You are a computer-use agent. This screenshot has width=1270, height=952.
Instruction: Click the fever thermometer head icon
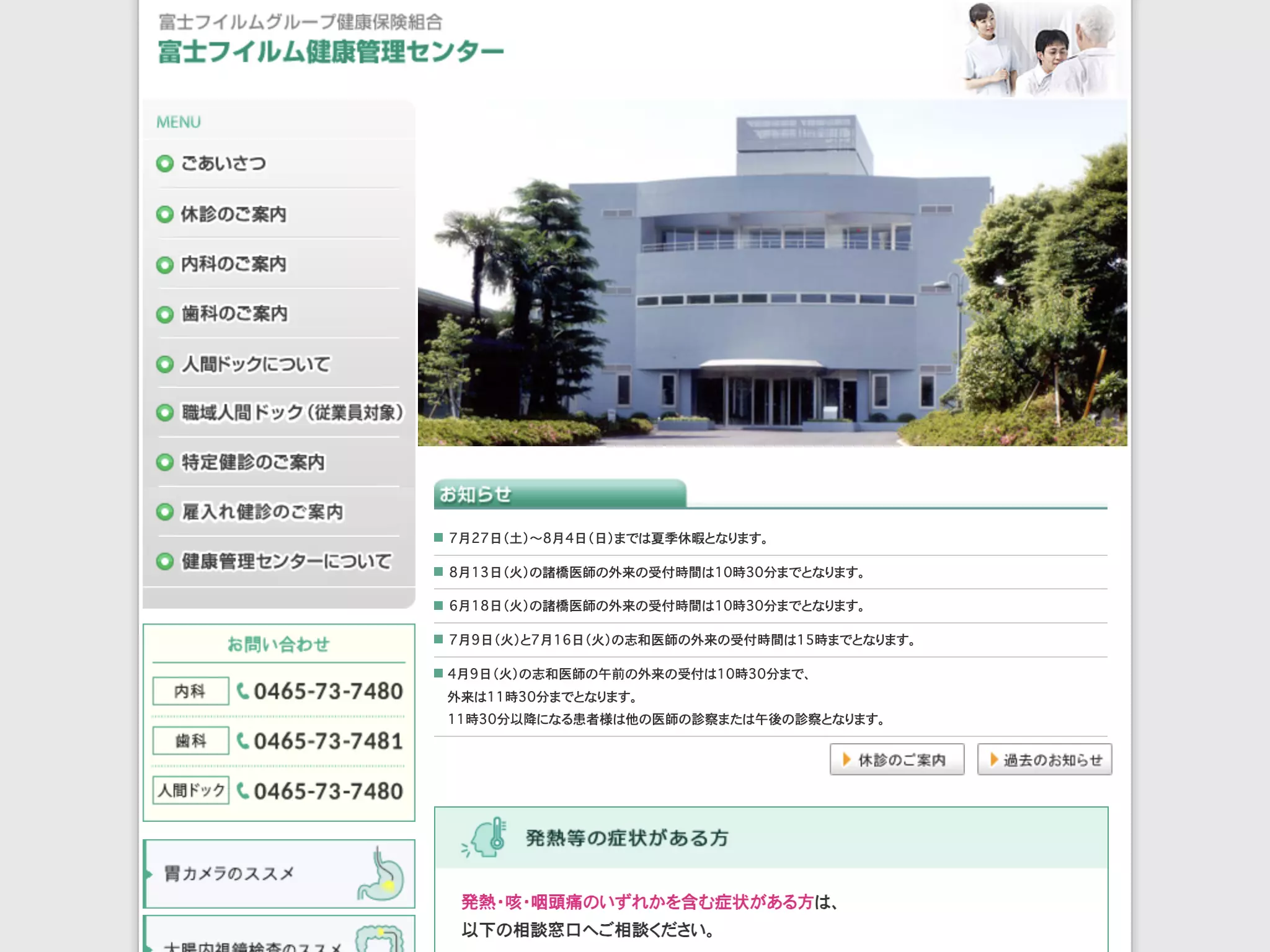point(484,837)
